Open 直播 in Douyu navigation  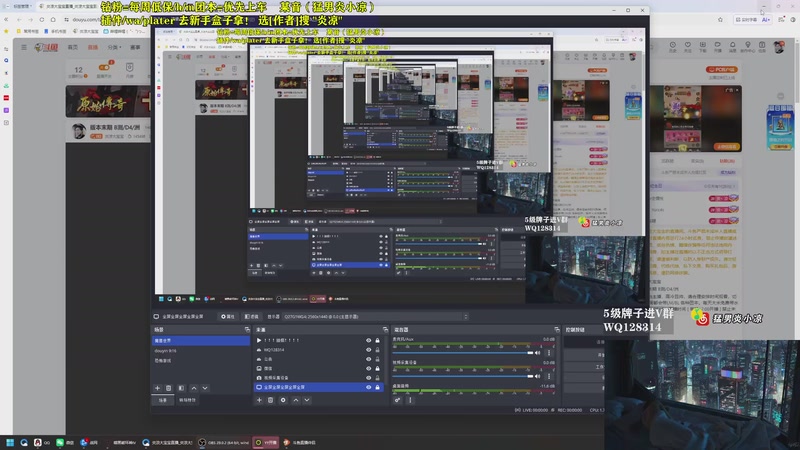[92, 47]
